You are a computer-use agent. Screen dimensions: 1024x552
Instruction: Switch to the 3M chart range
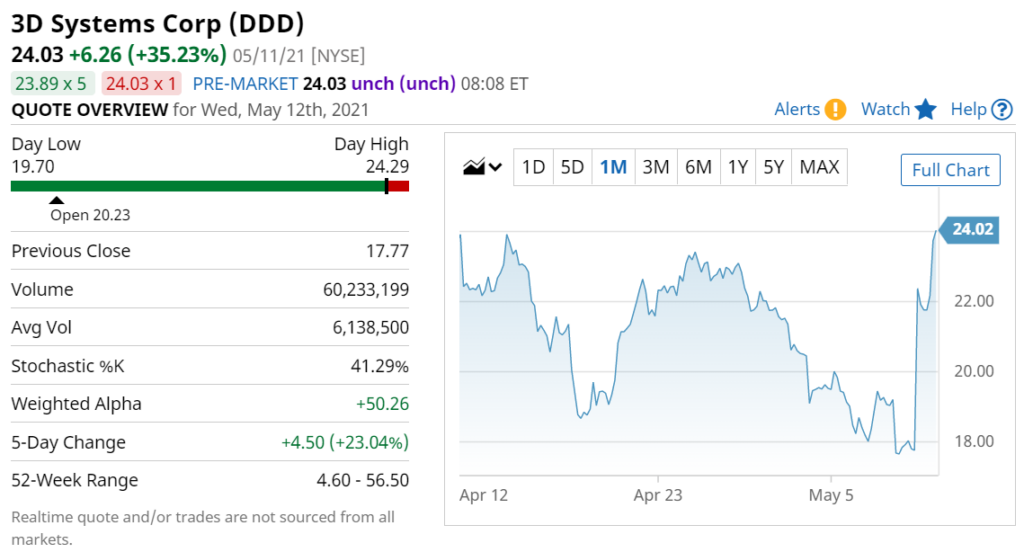click(x=656, y=167)
